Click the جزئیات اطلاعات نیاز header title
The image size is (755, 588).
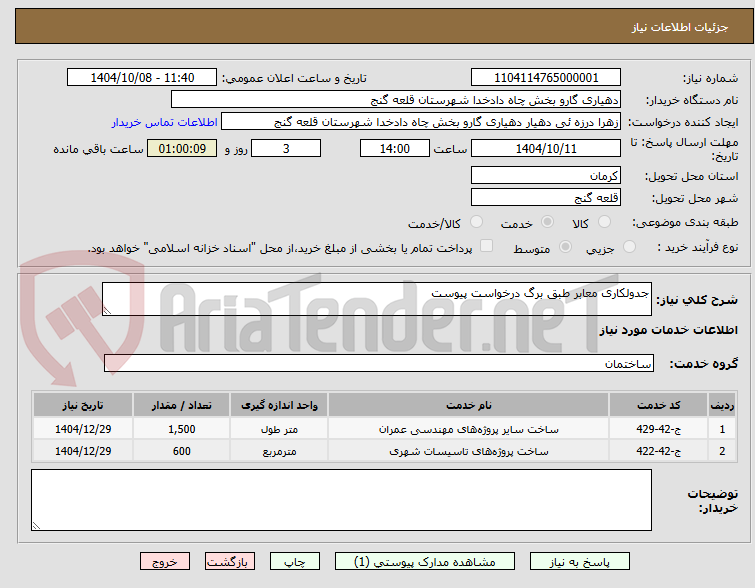coord(680,27)
